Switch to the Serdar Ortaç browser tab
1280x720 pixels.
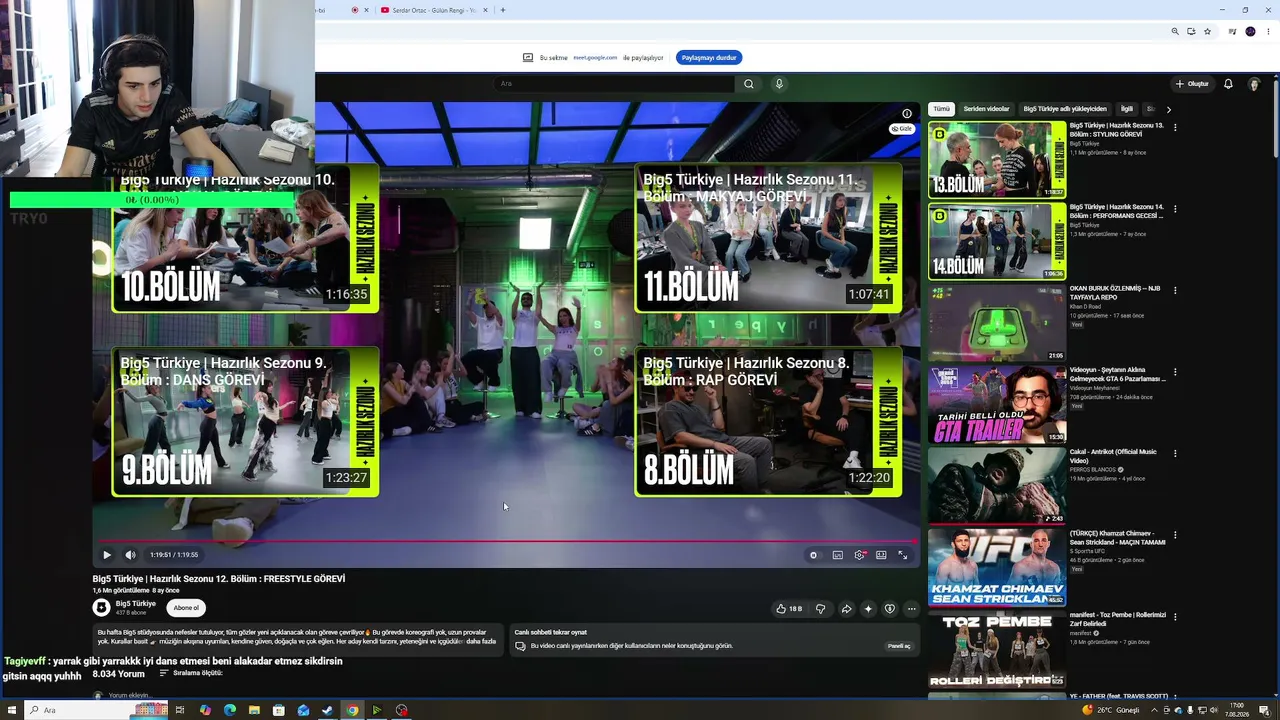pyautogui.click(x=435, y=10)
